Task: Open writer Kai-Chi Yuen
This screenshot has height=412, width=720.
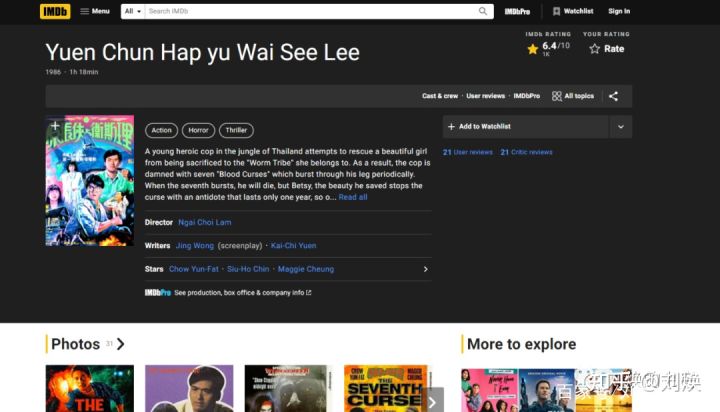Action: point(293,246)
